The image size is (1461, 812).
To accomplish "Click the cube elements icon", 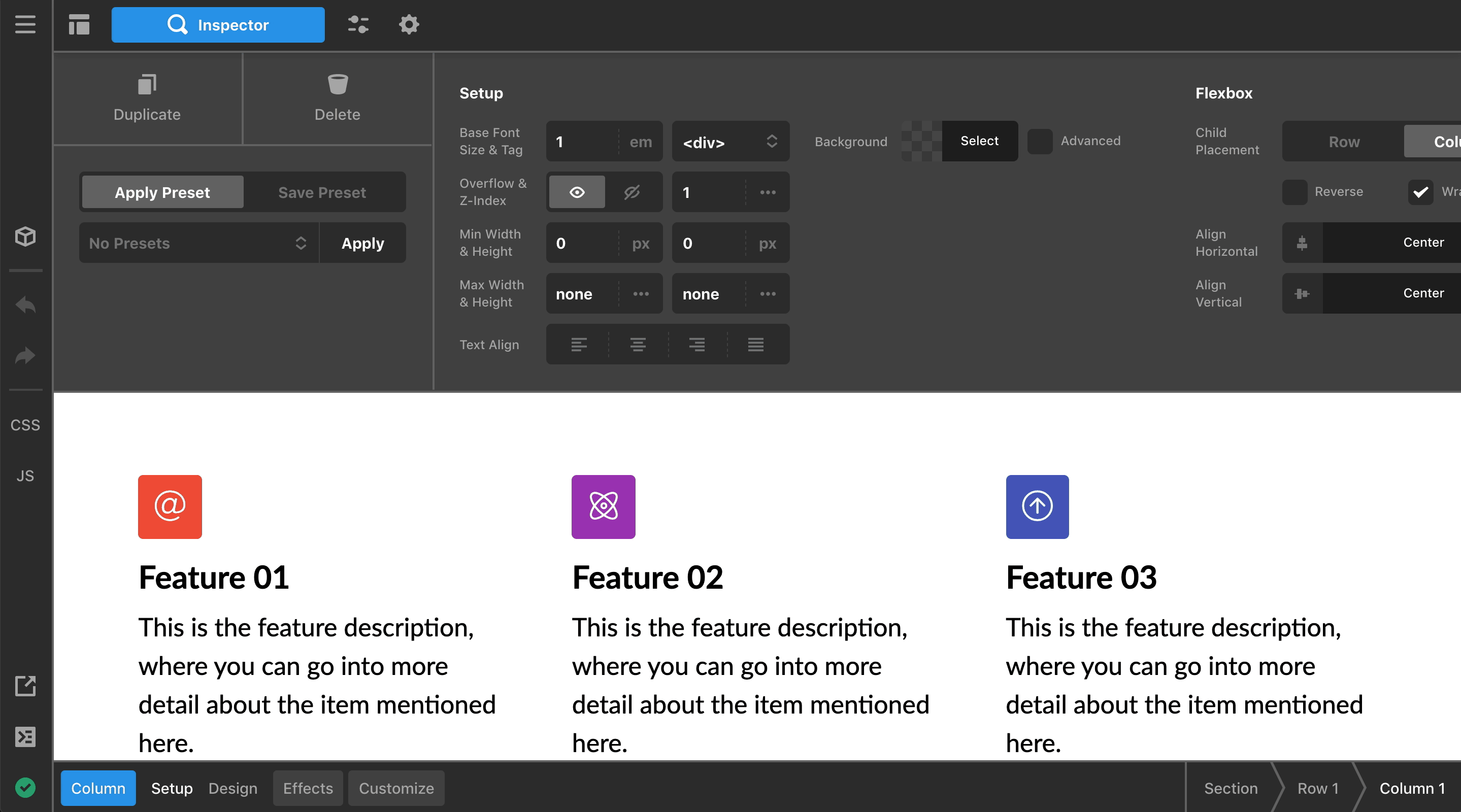I will click(x=25, y=236).
